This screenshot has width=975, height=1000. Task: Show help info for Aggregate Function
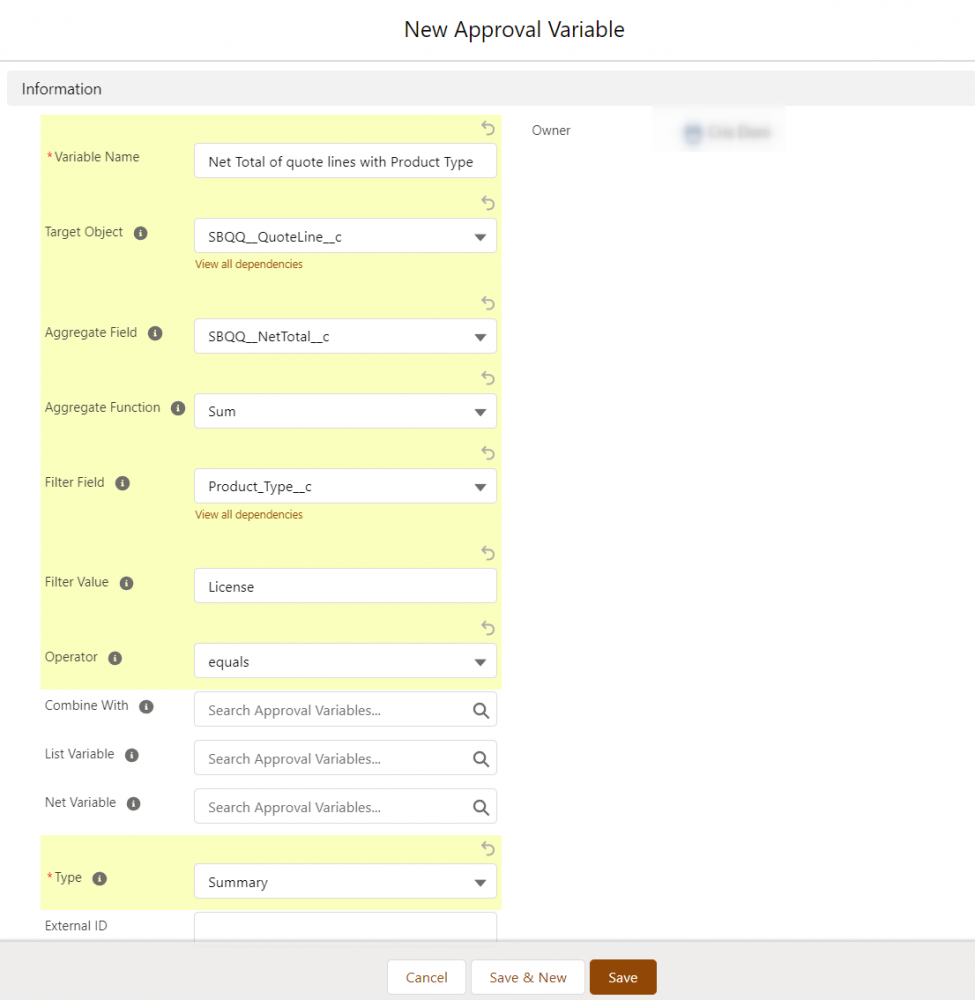tap(178, 408)
